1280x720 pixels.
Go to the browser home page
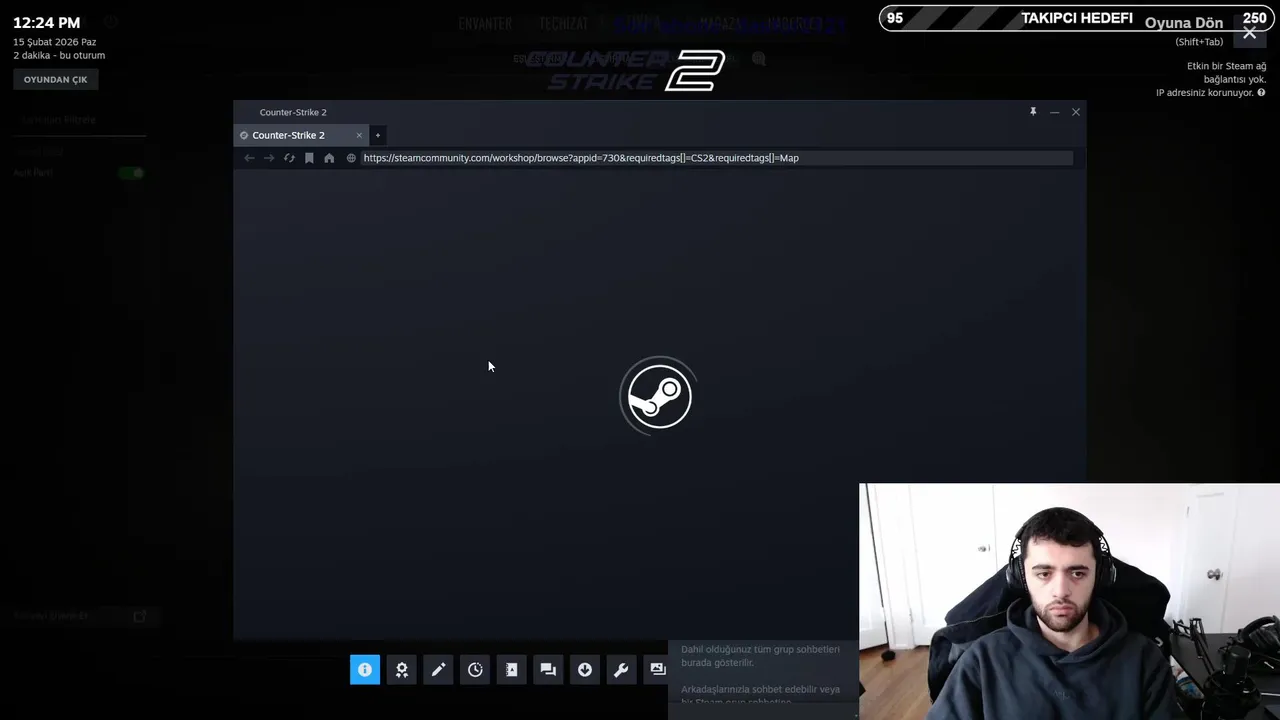[329, 158]
